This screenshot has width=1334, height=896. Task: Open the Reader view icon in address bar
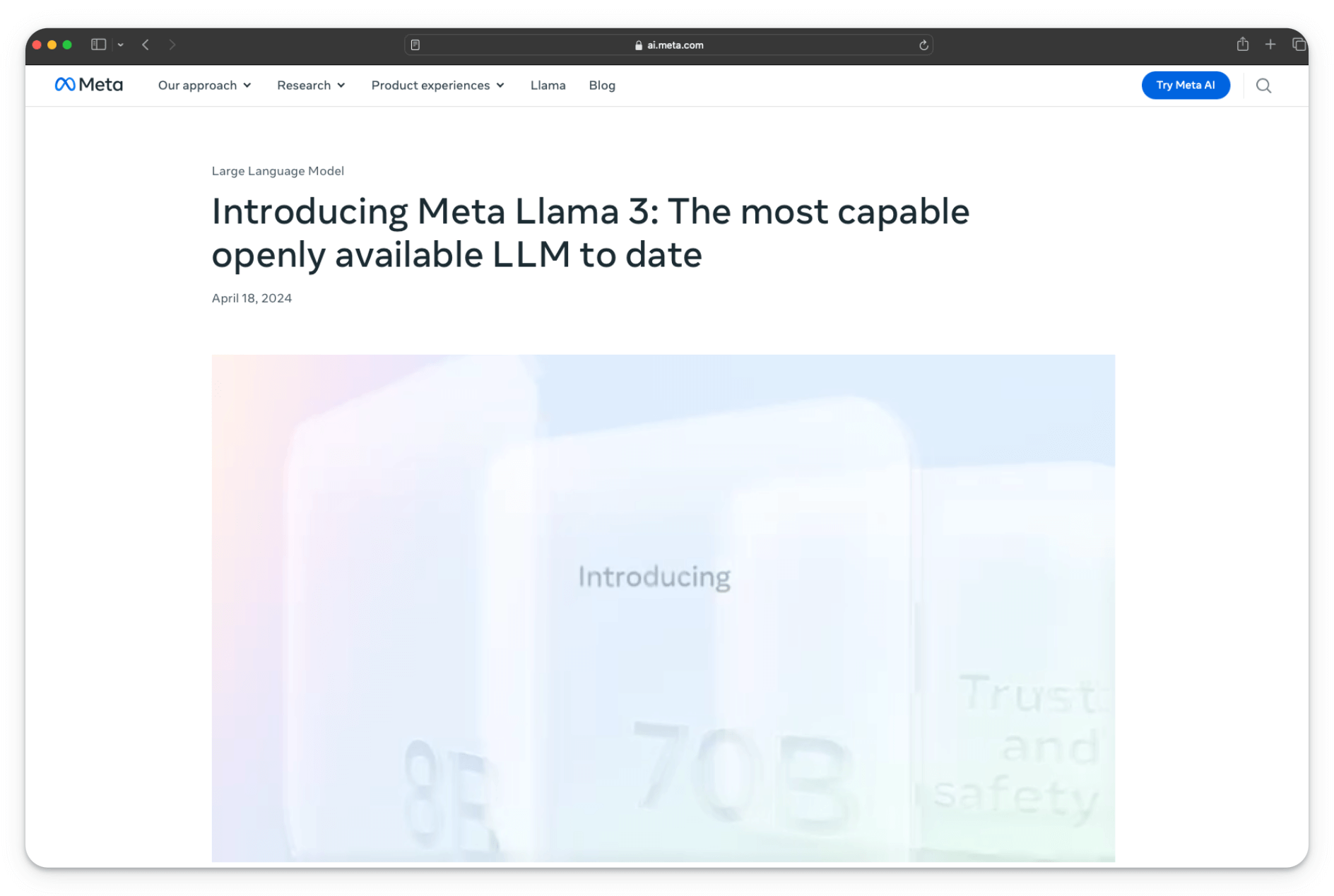[415, 45]
